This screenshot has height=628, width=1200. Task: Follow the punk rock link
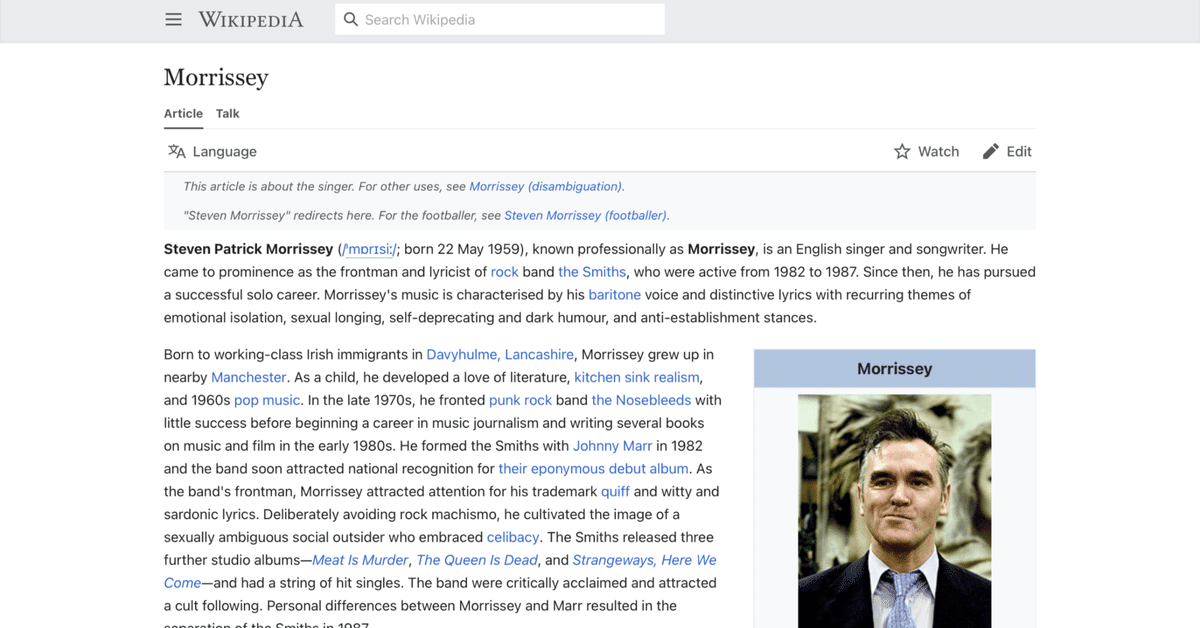520,401
